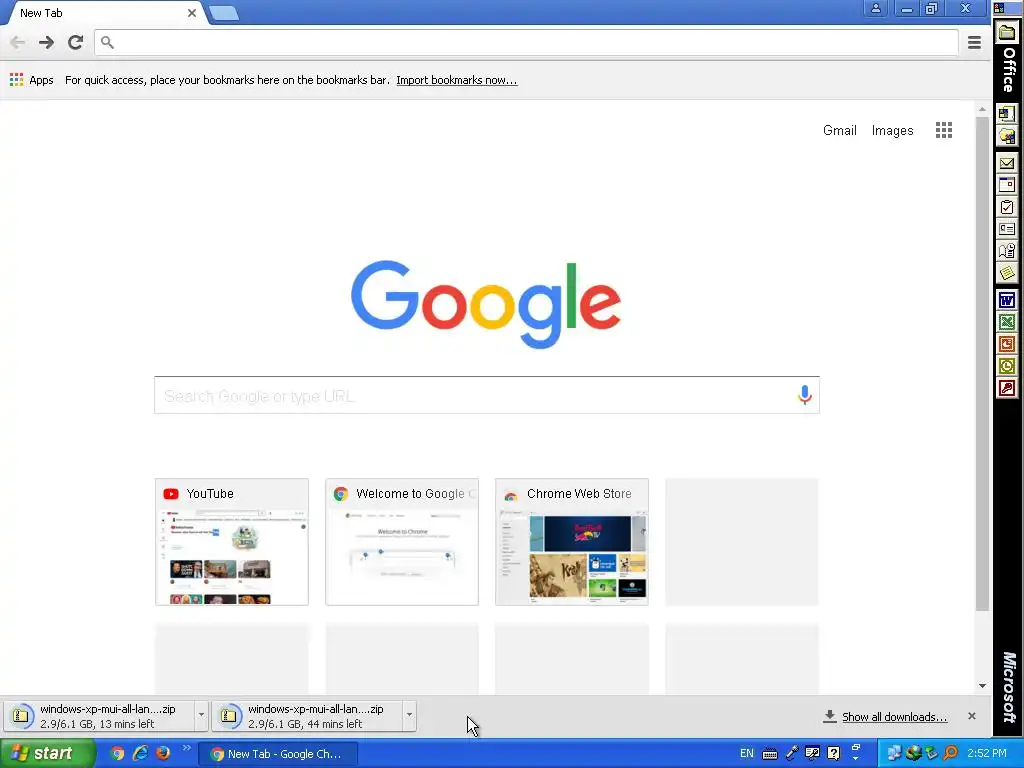Create New Appointment from Office bar
Screen dimensions: 1024x768
1007,185
